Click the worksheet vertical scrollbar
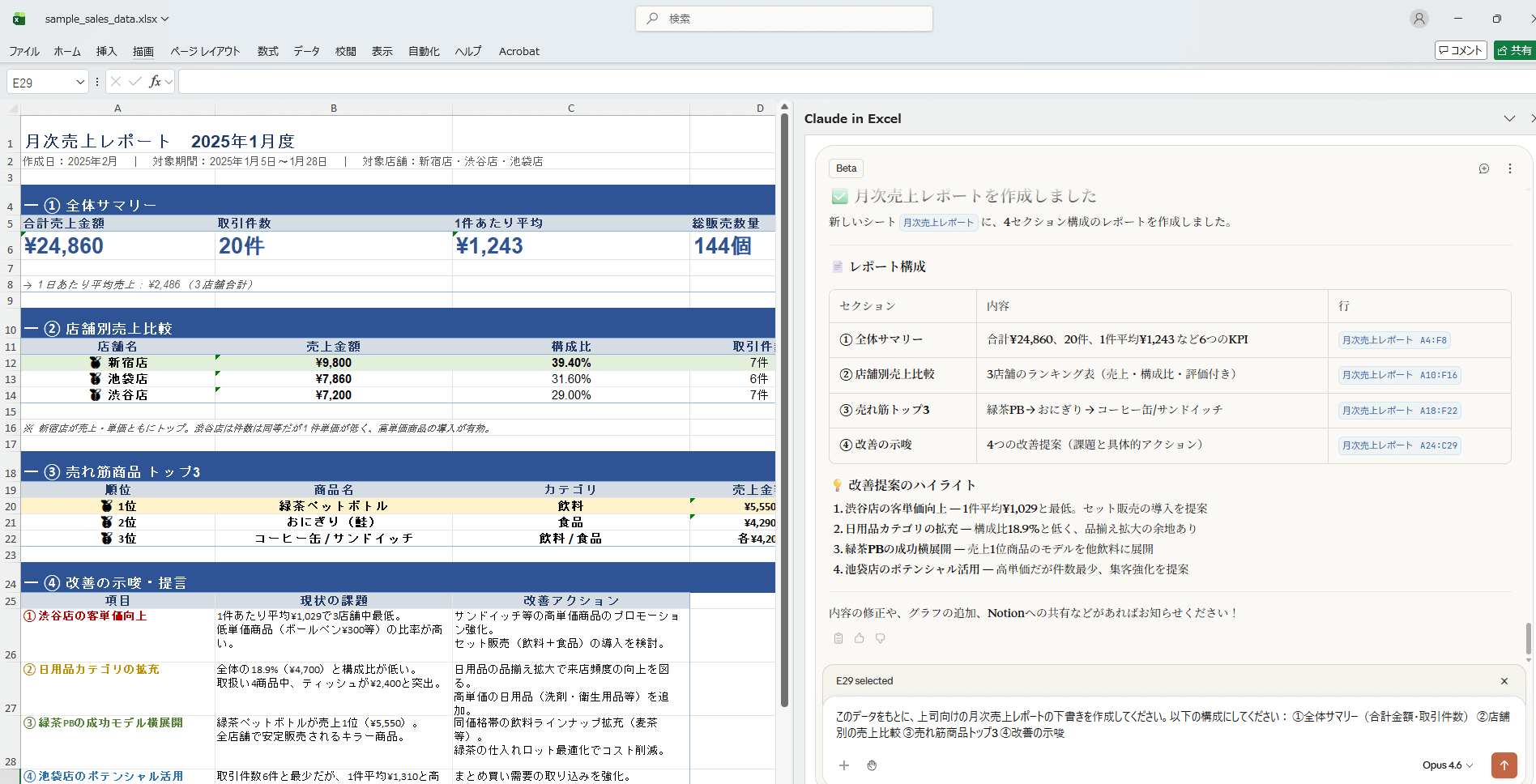This screenshot has width=1536, height=784. click(x=784, y=405)
